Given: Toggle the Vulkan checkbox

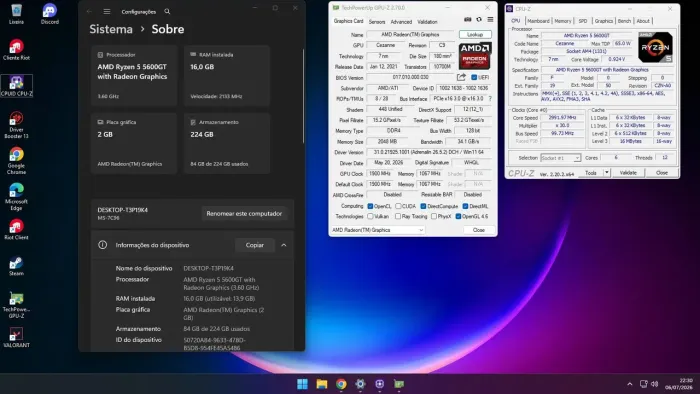Looking at the screenshot, I should 370,216.
